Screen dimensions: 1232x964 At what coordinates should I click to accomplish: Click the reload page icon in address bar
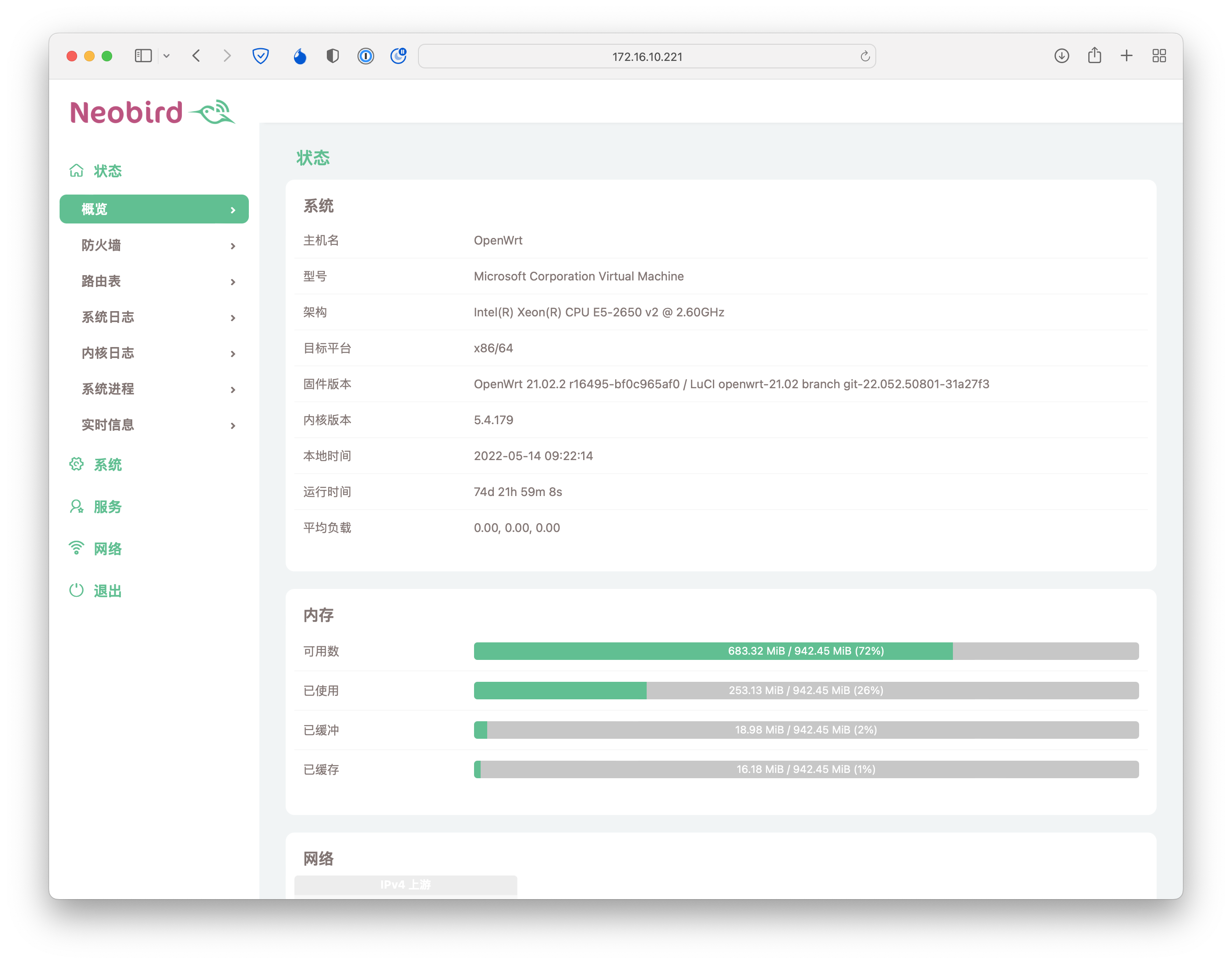[864, 57]
